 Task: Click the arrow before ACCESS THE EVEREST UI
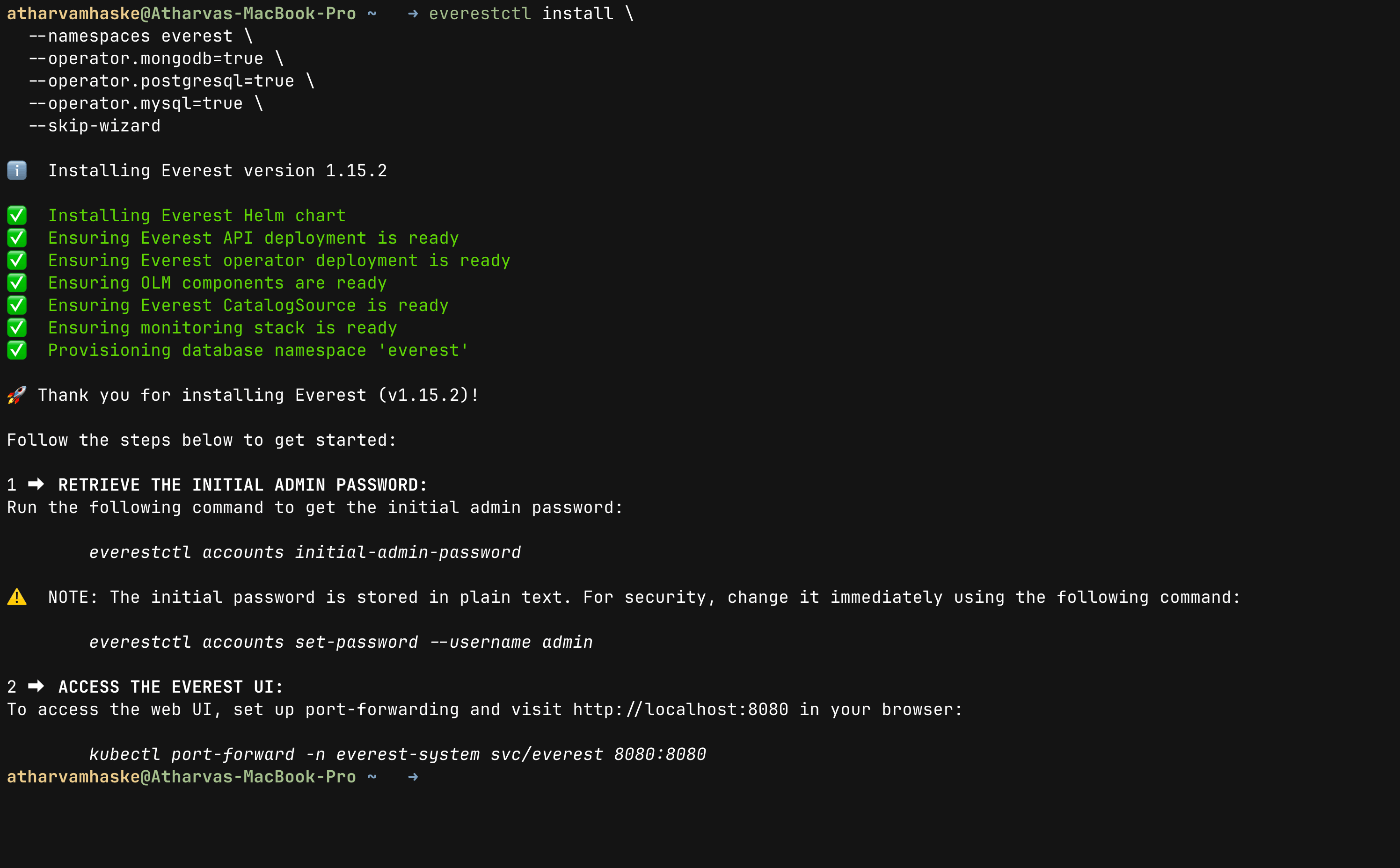pos(36,687)
